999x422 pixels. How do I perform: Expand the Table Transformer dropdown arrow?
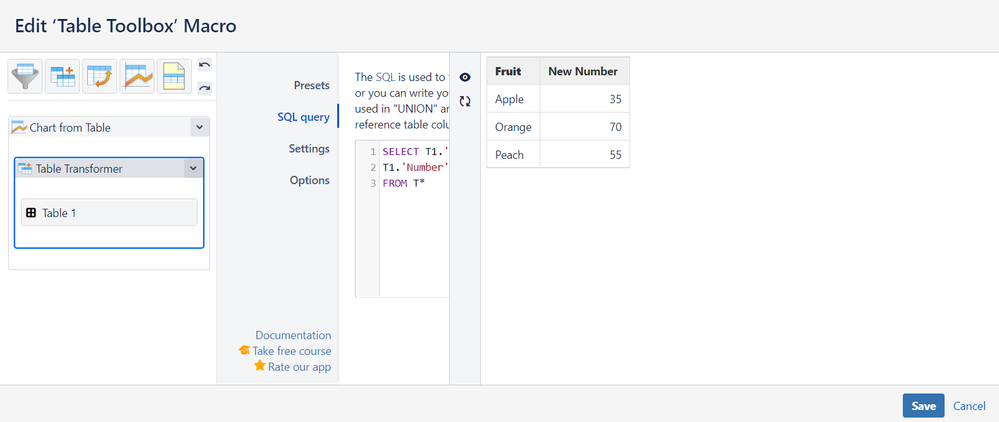193,168
